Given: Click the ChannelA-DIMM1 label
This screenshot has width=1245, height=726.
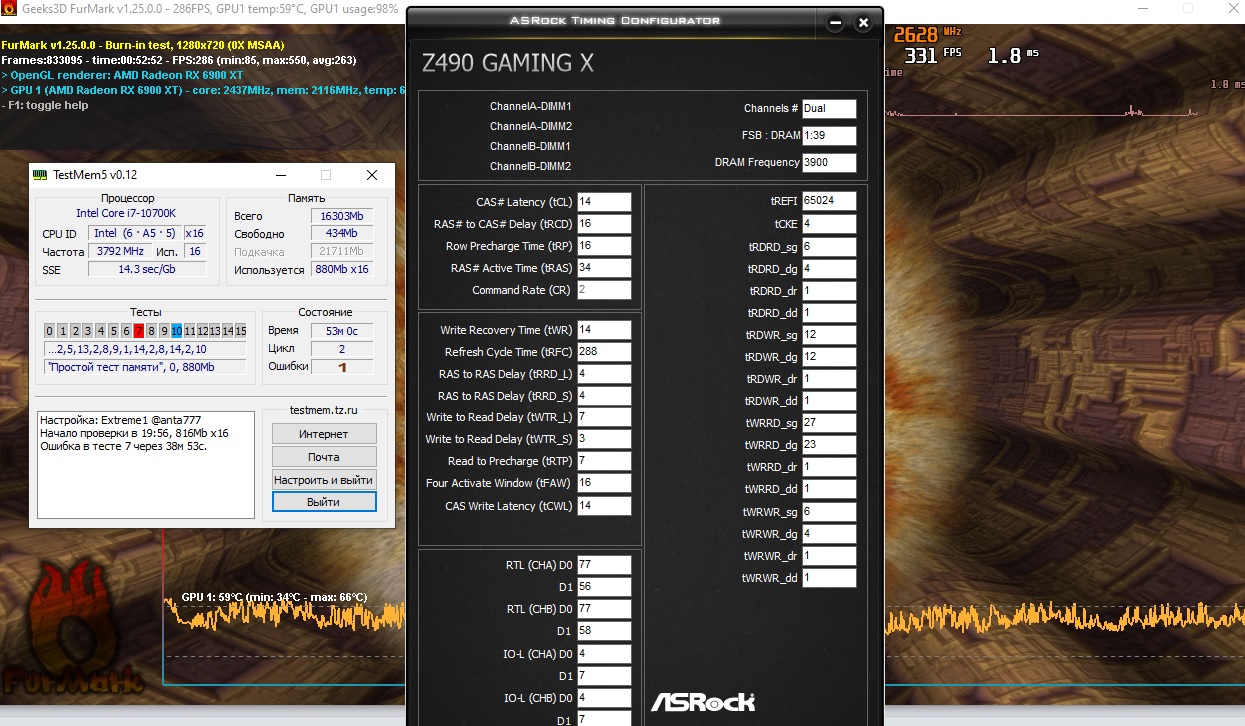Looking at the screenshot, I should tap(530, 106).
